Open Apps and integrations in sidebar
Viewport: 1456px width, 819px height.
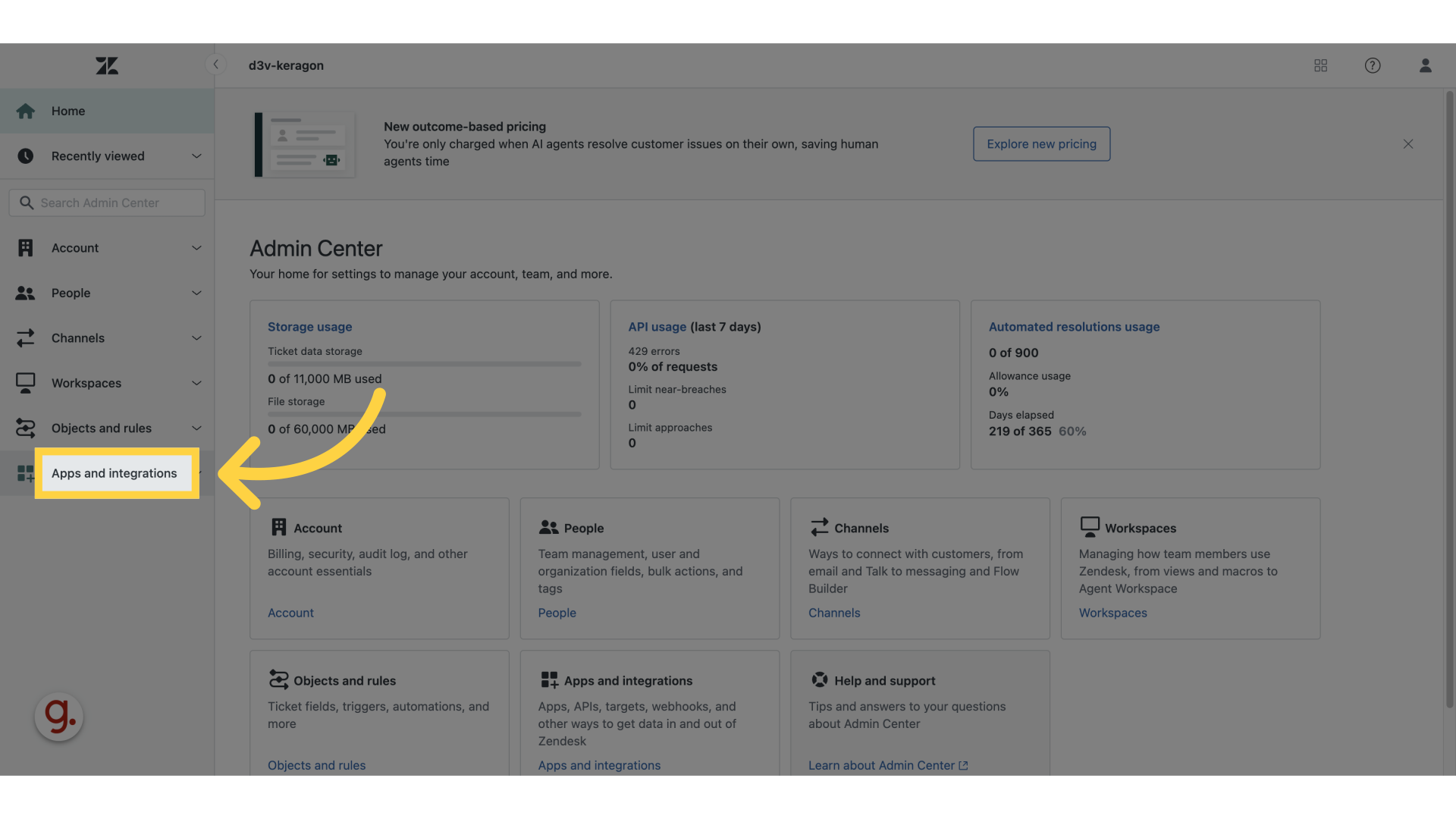pyautogui.click(x=107, y=473)
